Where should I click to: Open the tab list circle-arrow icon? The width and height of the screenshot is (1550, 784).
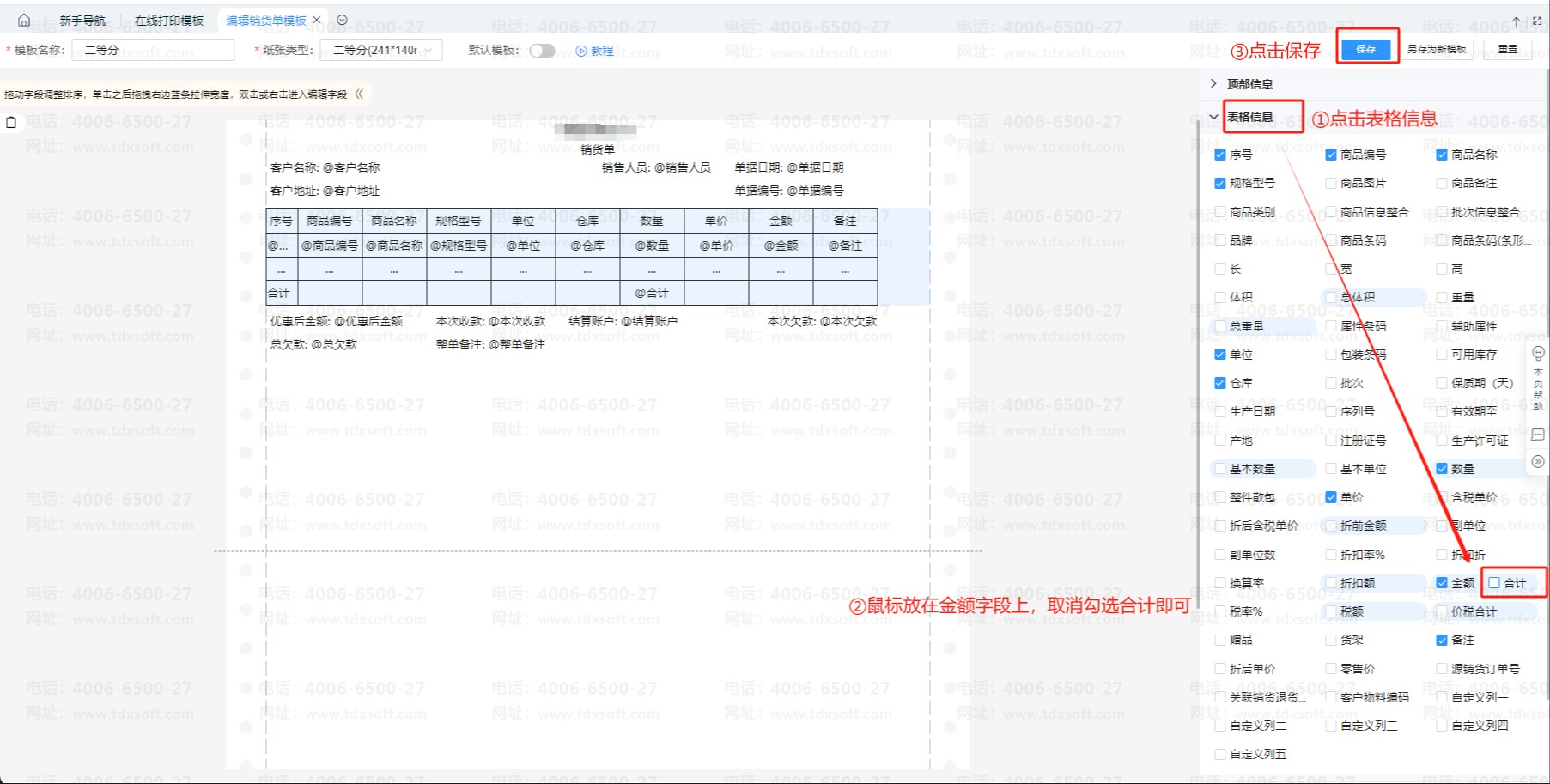pyautogui.click(x=342, y=20)
